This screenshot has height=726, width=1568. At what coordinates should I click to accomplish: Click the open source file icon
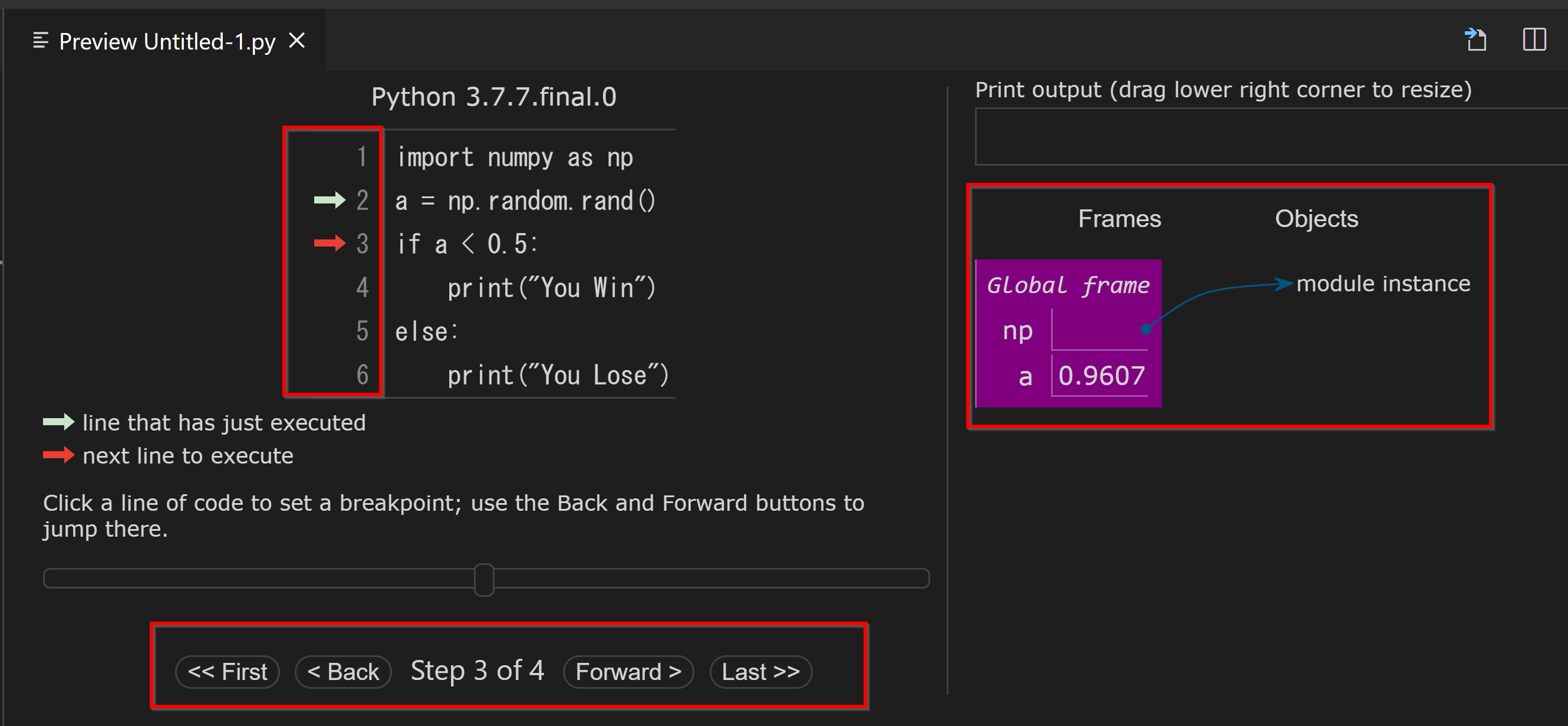1475,40
